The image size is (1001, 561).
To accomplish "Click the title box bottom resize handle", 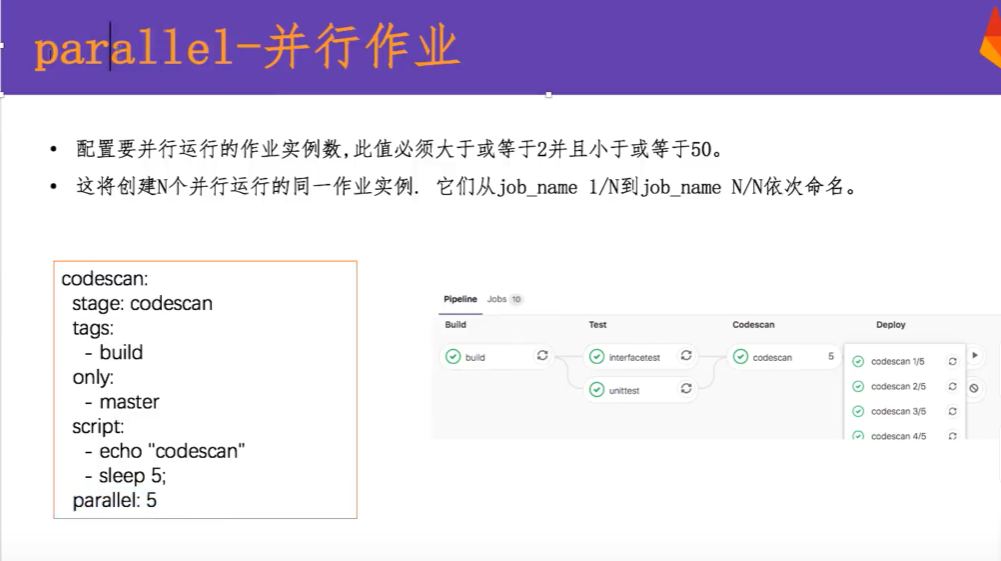I will tap(548, 94).
